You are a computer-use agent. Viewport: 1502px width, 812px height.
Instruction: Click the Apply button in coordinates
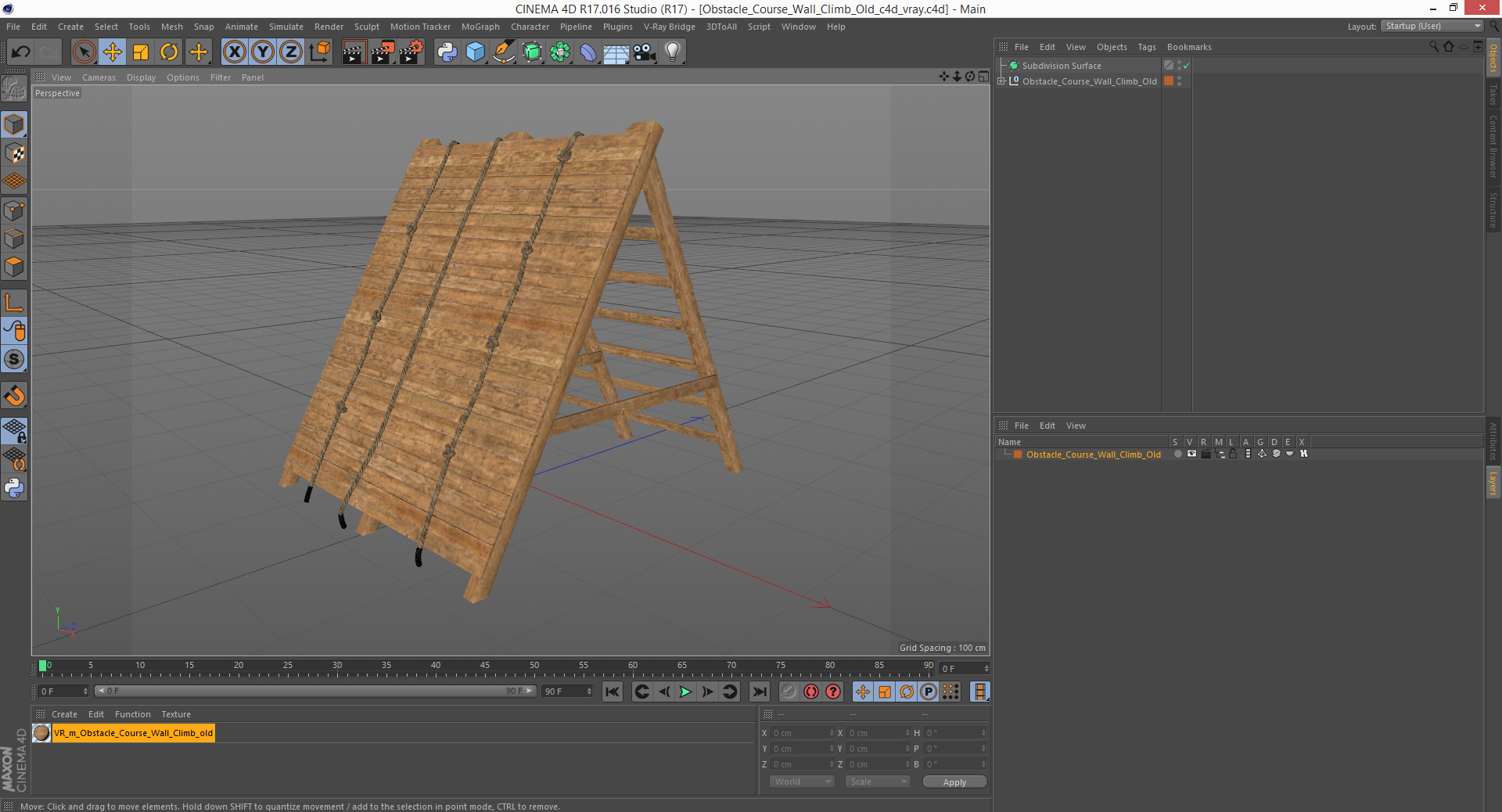coord(954,782)
